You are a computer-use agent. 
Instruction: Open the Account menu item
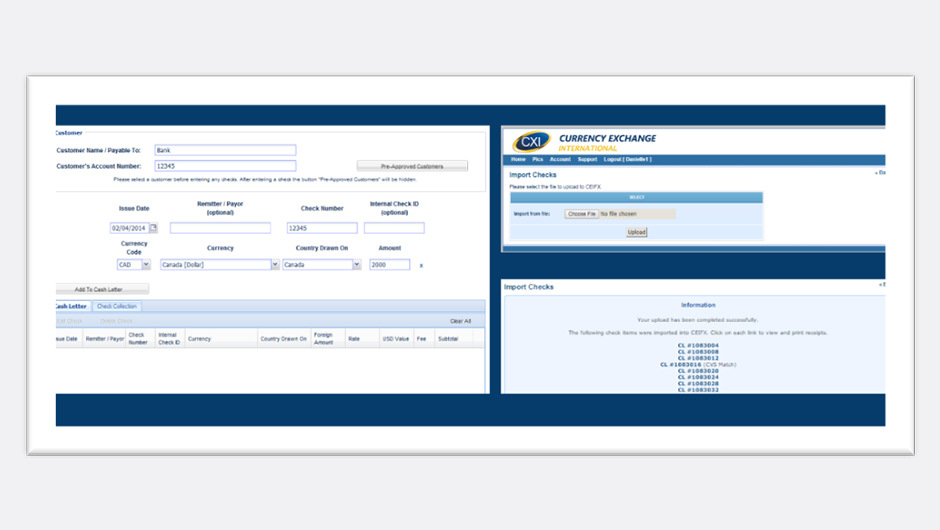click(560, 159)
